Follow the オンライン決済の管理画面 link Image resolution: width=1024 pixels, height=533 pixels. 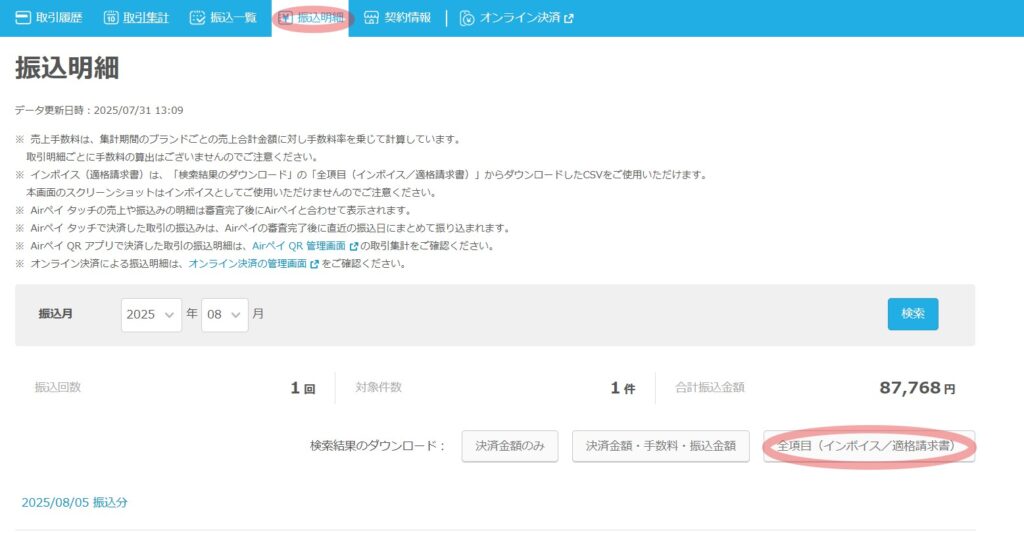pyautogui.click(x=247, y=264)
